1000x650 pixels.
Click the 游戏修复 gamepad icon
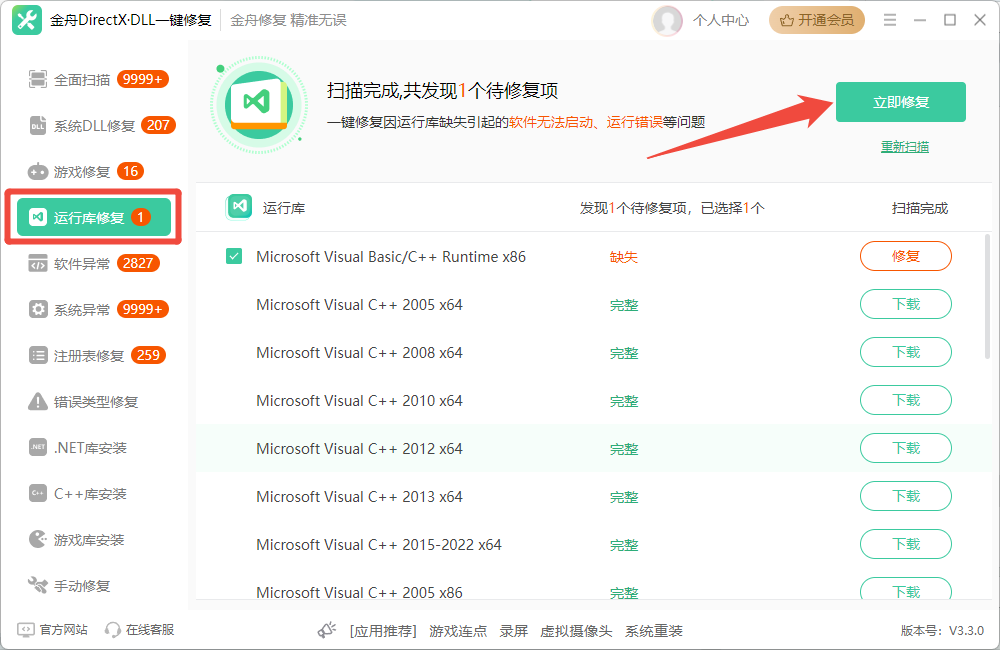(38, 172)
